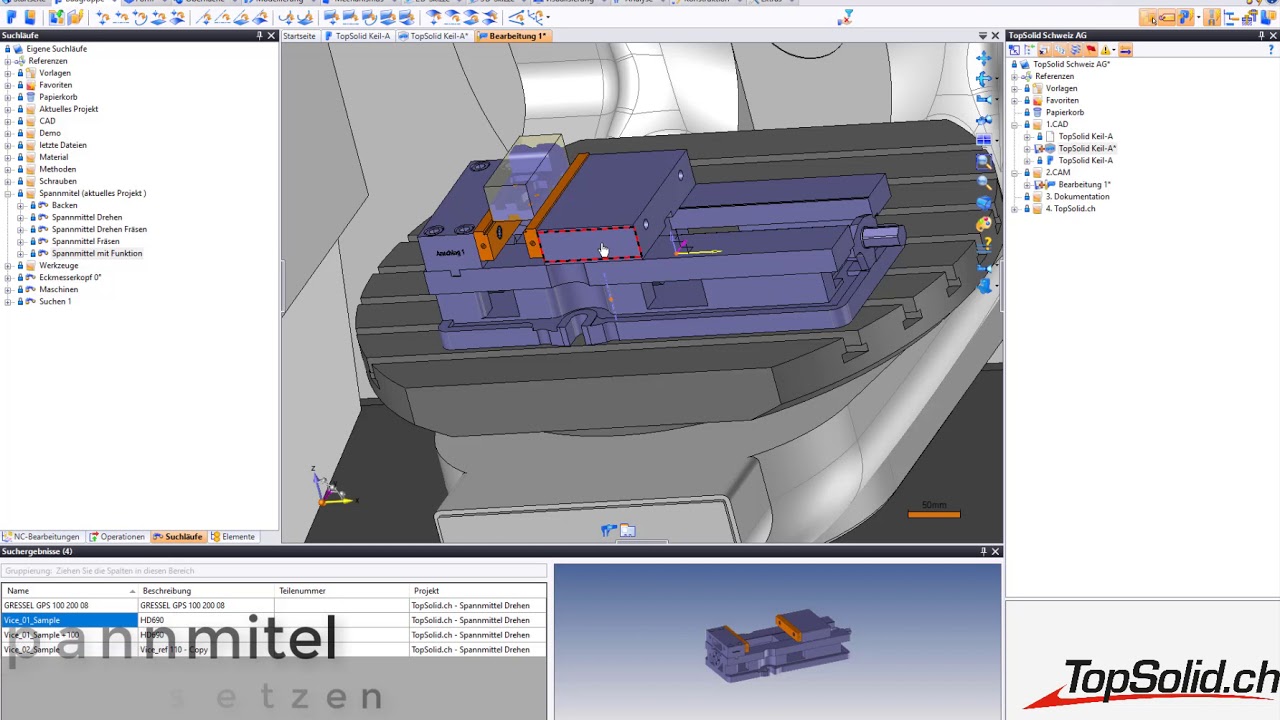Click the rotate view icon in viewport toolbar
Viewport: 1280px width, 720px height.
tap(984, 79)
